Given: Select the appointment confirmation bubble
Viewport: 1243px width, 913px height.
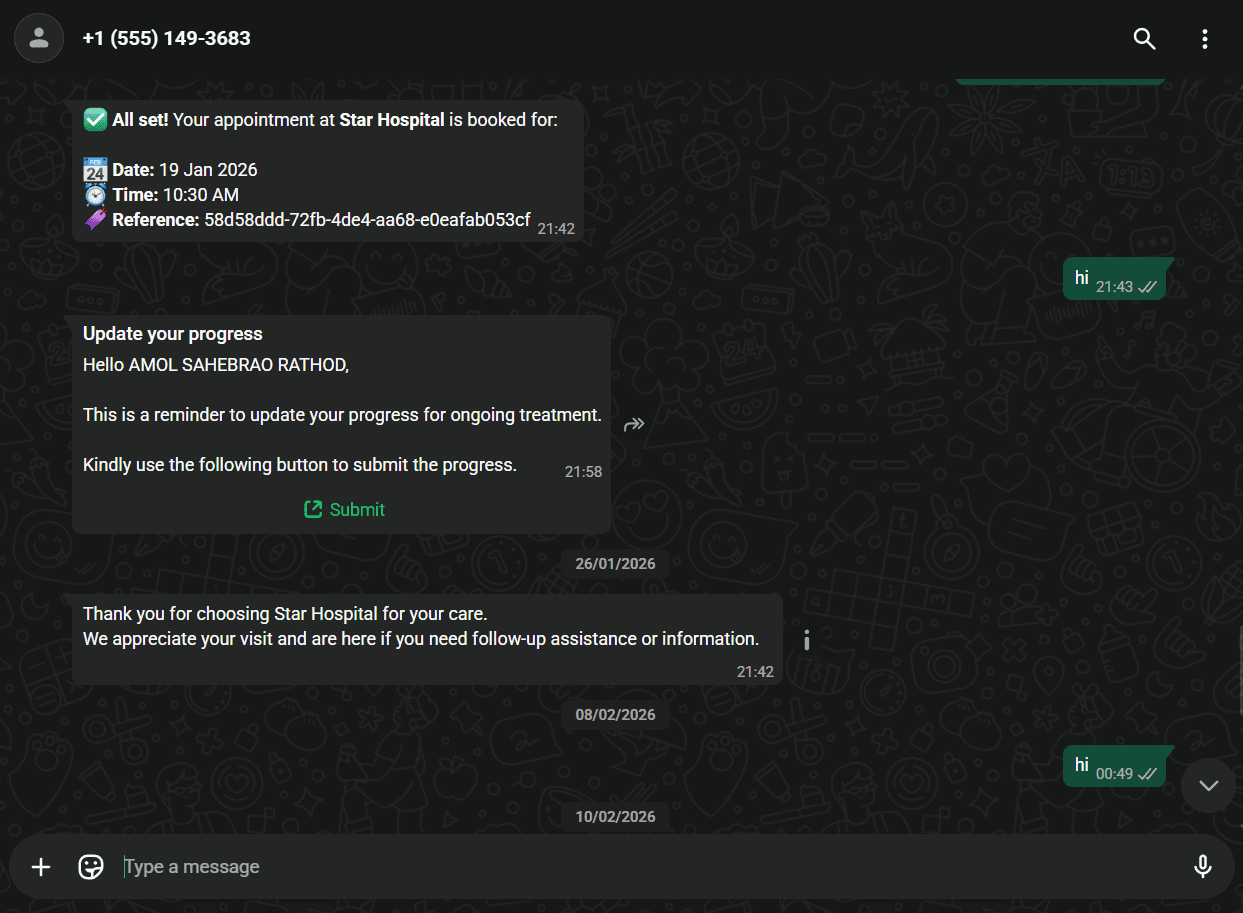Looking at the screenshot, I should point(330,170).
